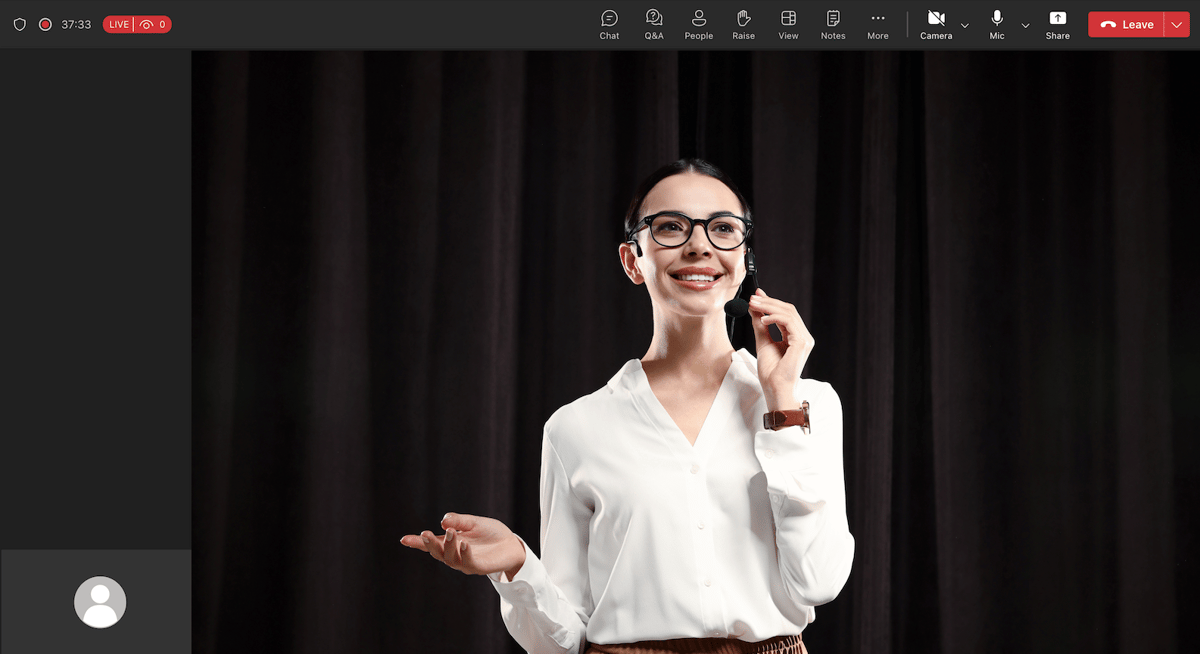Open the More options menu
The image size is (1200, 654).
(878, 24)
